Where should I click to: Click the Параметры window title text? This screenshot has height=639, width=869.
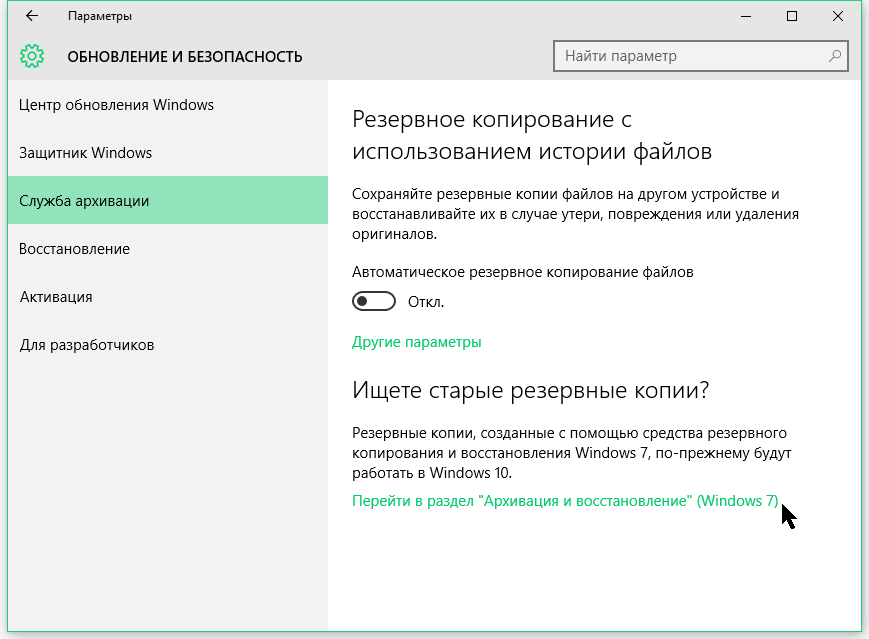(x=99, y=16)
